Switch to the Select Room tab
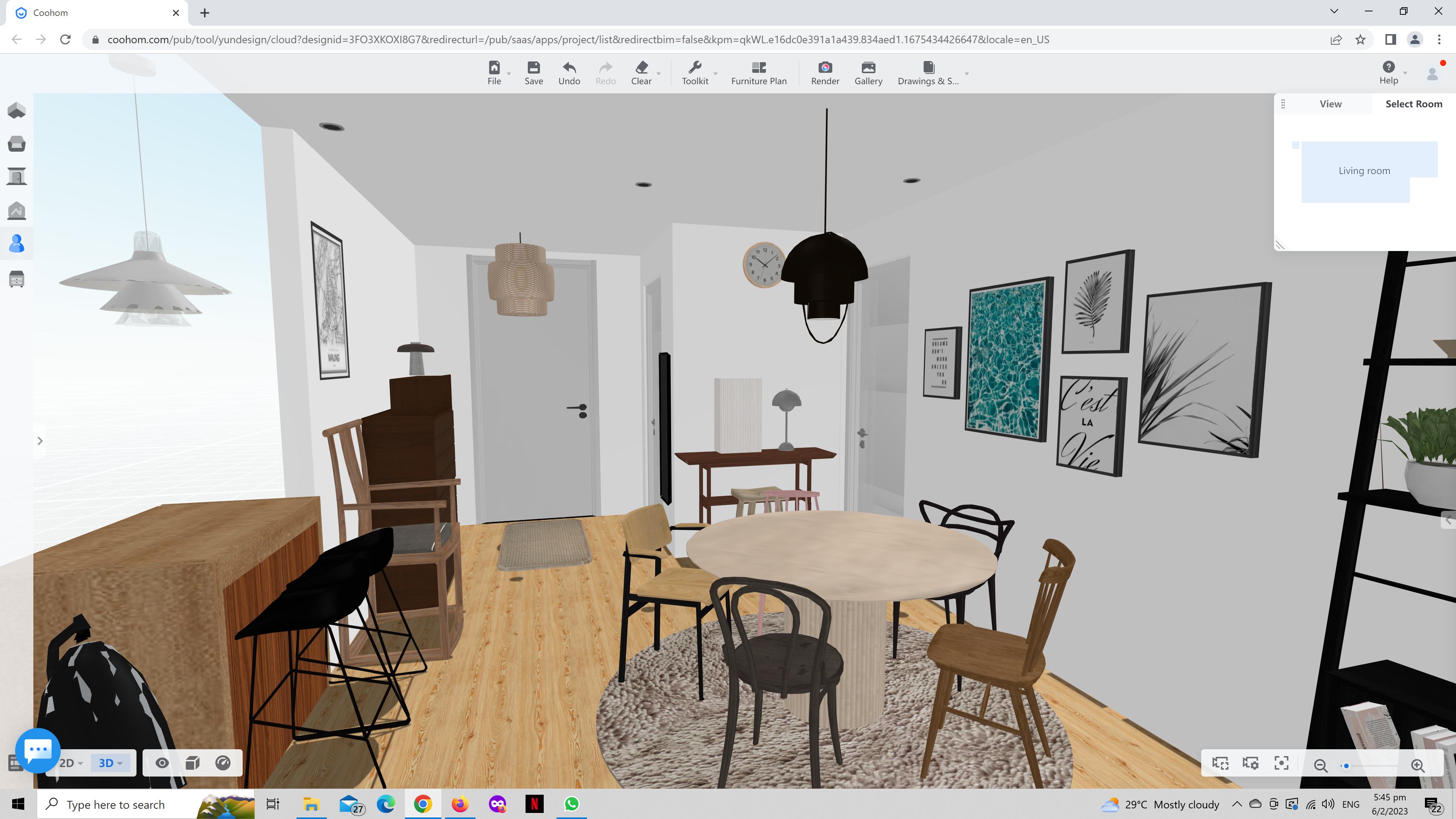1456x819 pixels. pos(1413,104)
